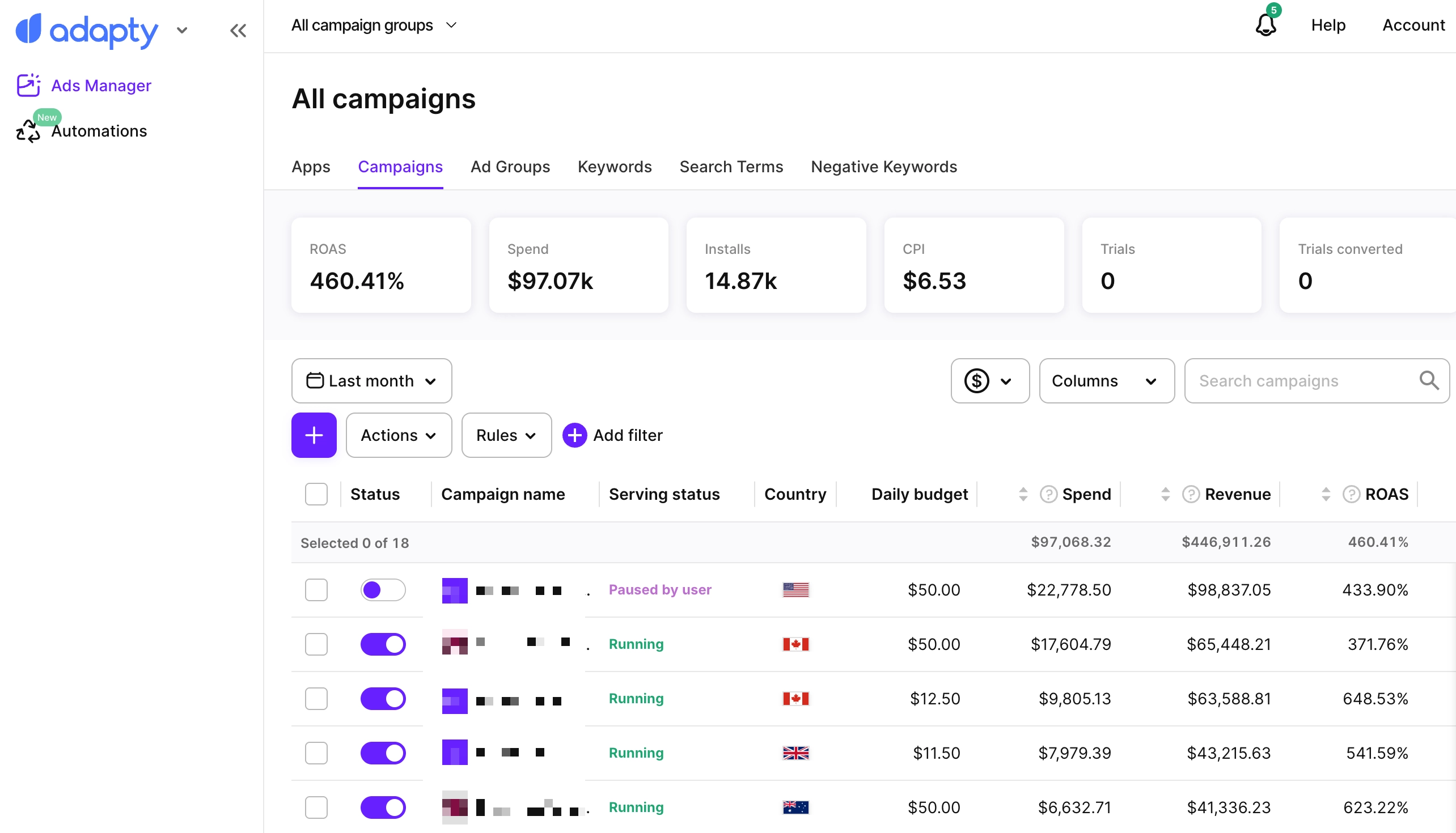Expand the Columns dropdown
The height and width of the screenshot is (833, 1456).
pyautogui.click(x=1106, y=381)
